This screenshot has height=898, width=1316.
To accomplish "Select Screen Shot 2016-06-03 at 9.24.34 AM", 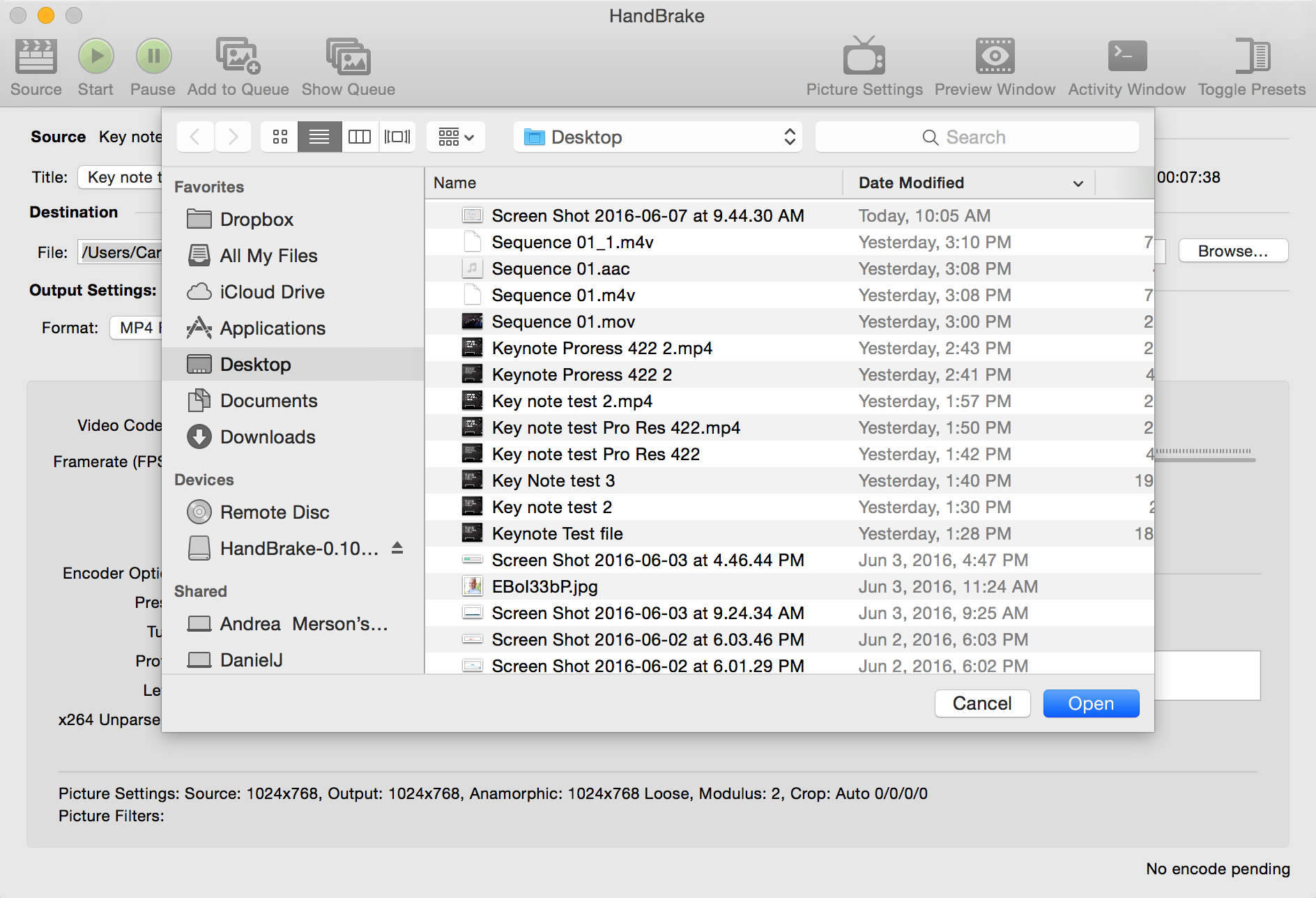I will 789,613.
